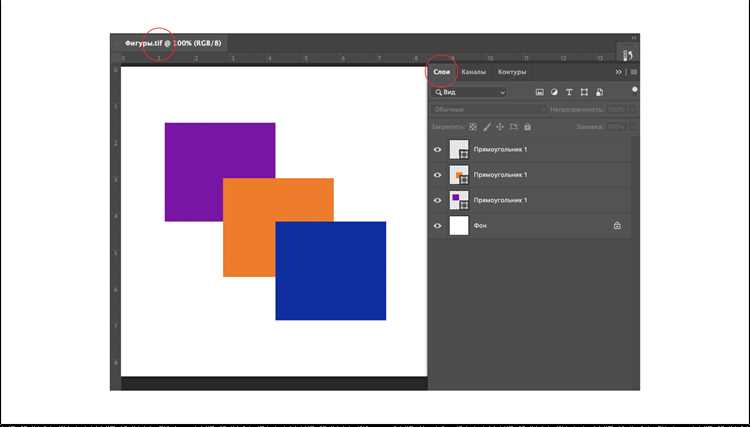Click the topmost layer's blank thumbnail
The width and height of the screenshot is (750, 427).
pos(459,150)
